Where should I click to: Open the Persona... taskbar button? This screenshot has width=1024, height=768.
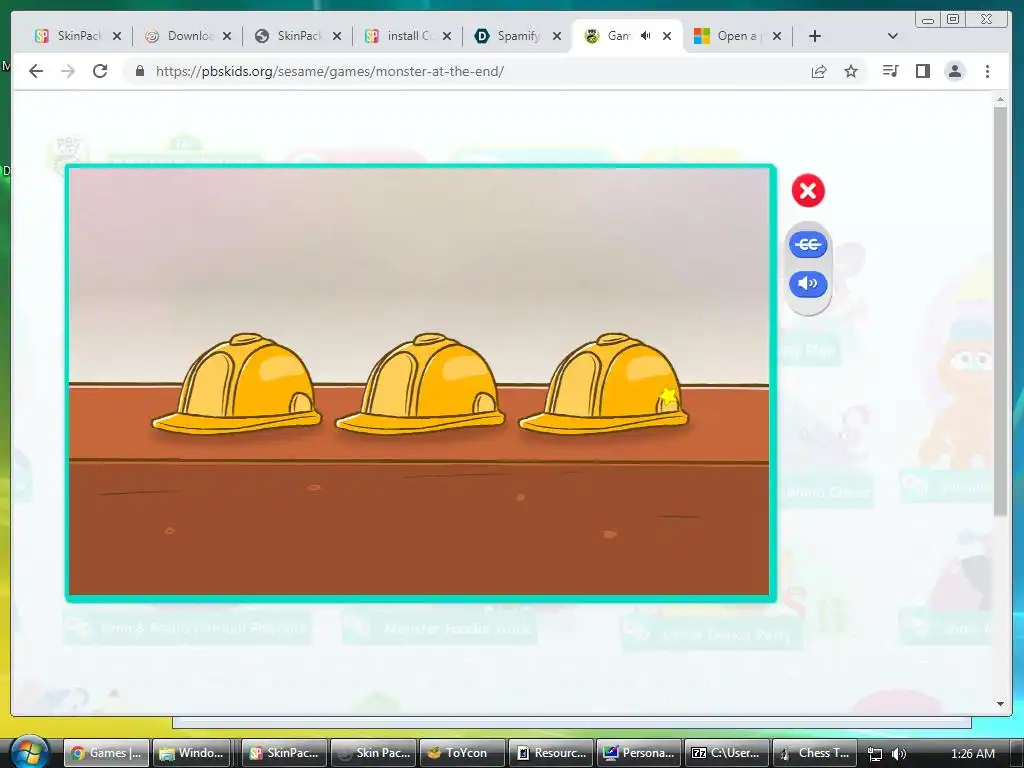click(x=640, y=753)
